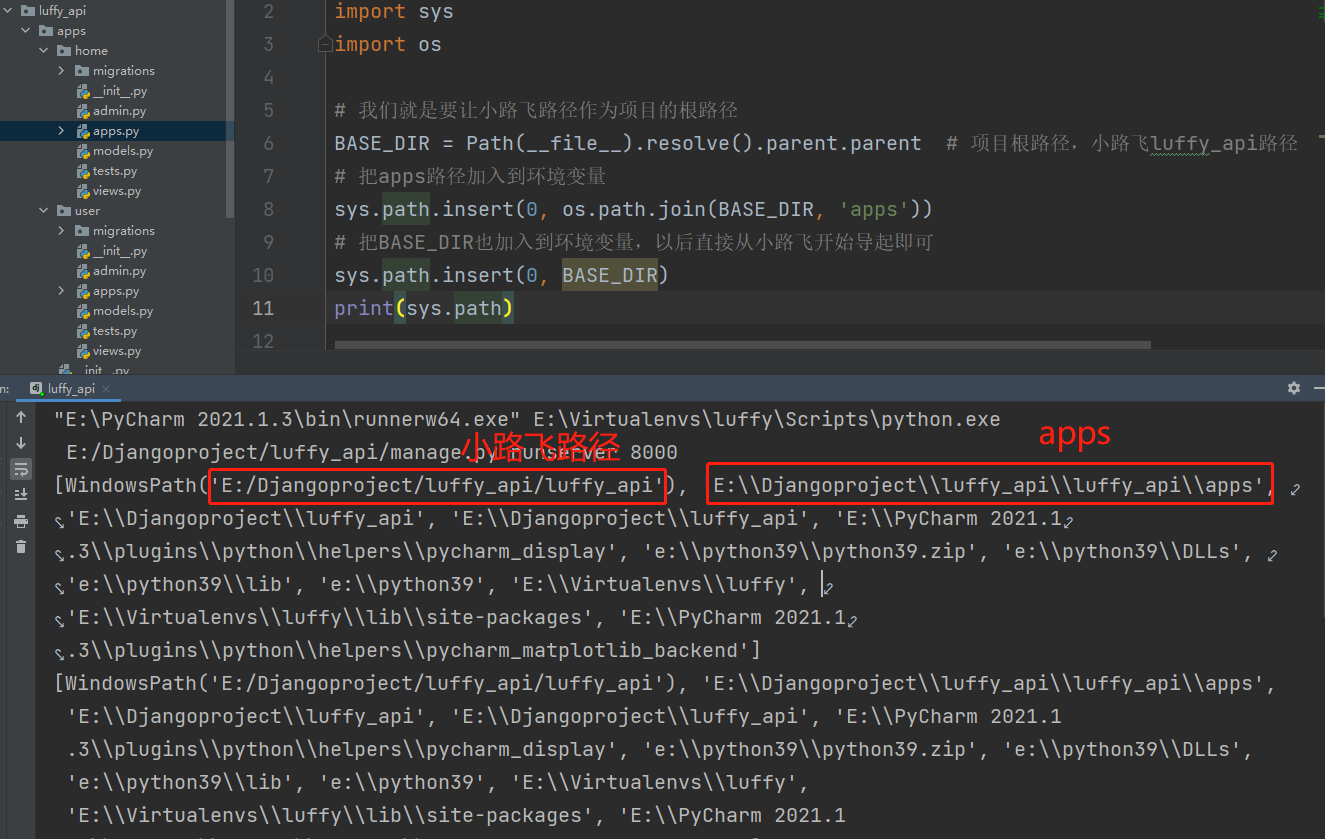Screen dimensions: 1325x839
Task: Click the comment on line 9
Action: pos(634,242)
